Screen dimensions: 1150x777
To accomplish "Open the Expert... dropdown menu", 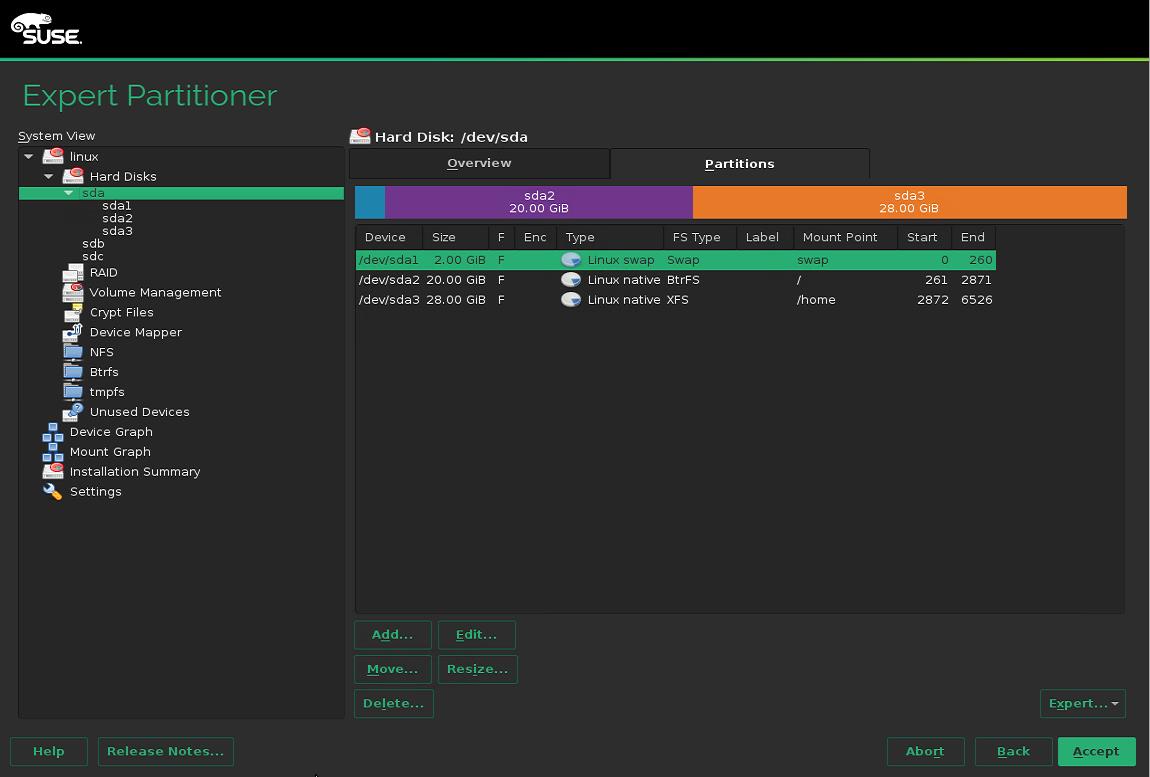I will [1083, 703].
